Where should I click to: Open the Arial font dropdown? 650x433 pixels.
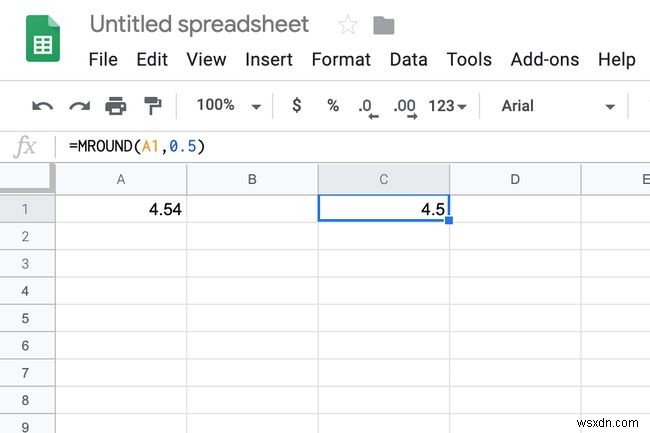(x=557, y=106)
